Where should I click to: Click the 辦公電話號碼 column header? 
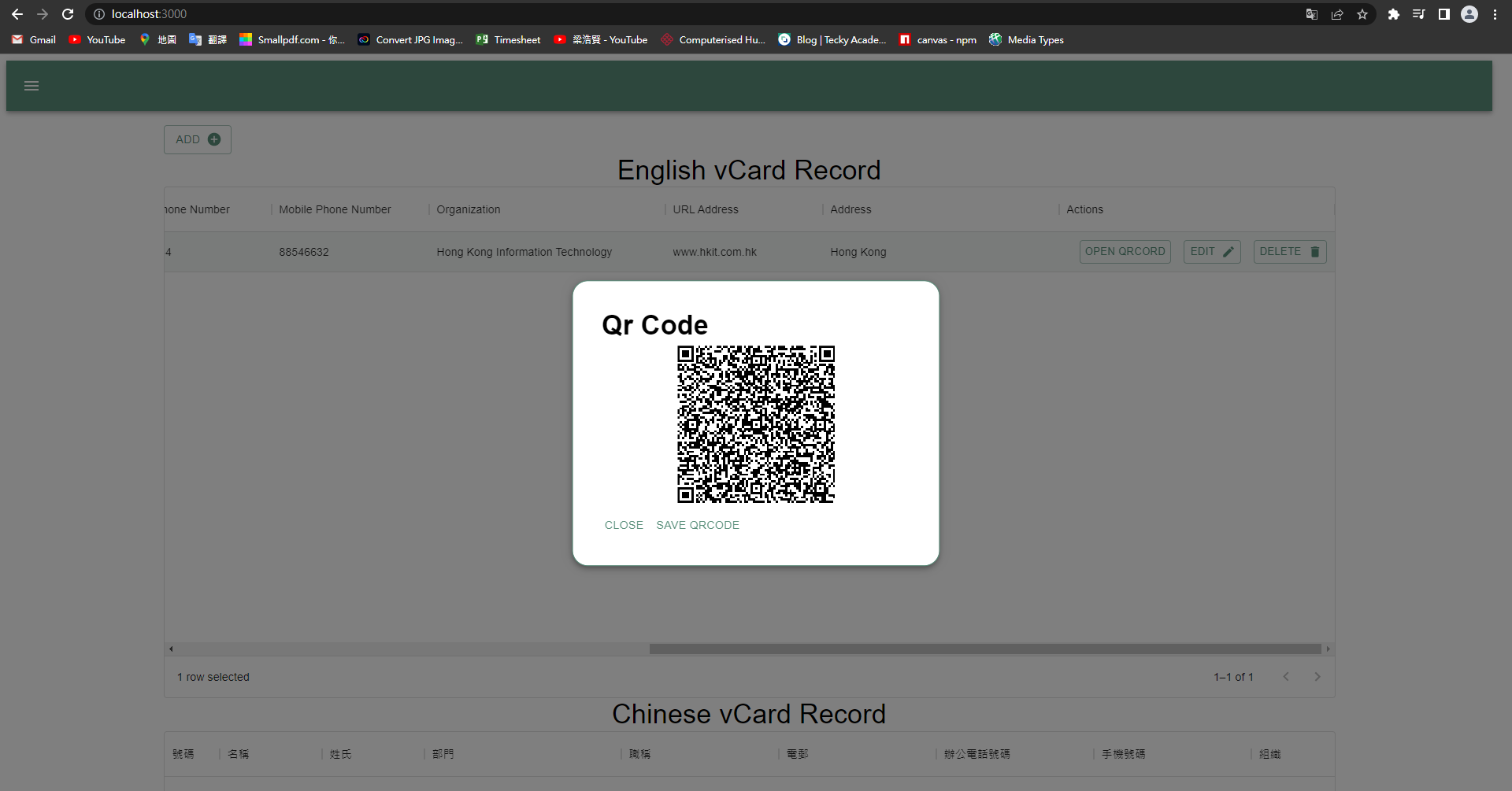coord(976,754)
